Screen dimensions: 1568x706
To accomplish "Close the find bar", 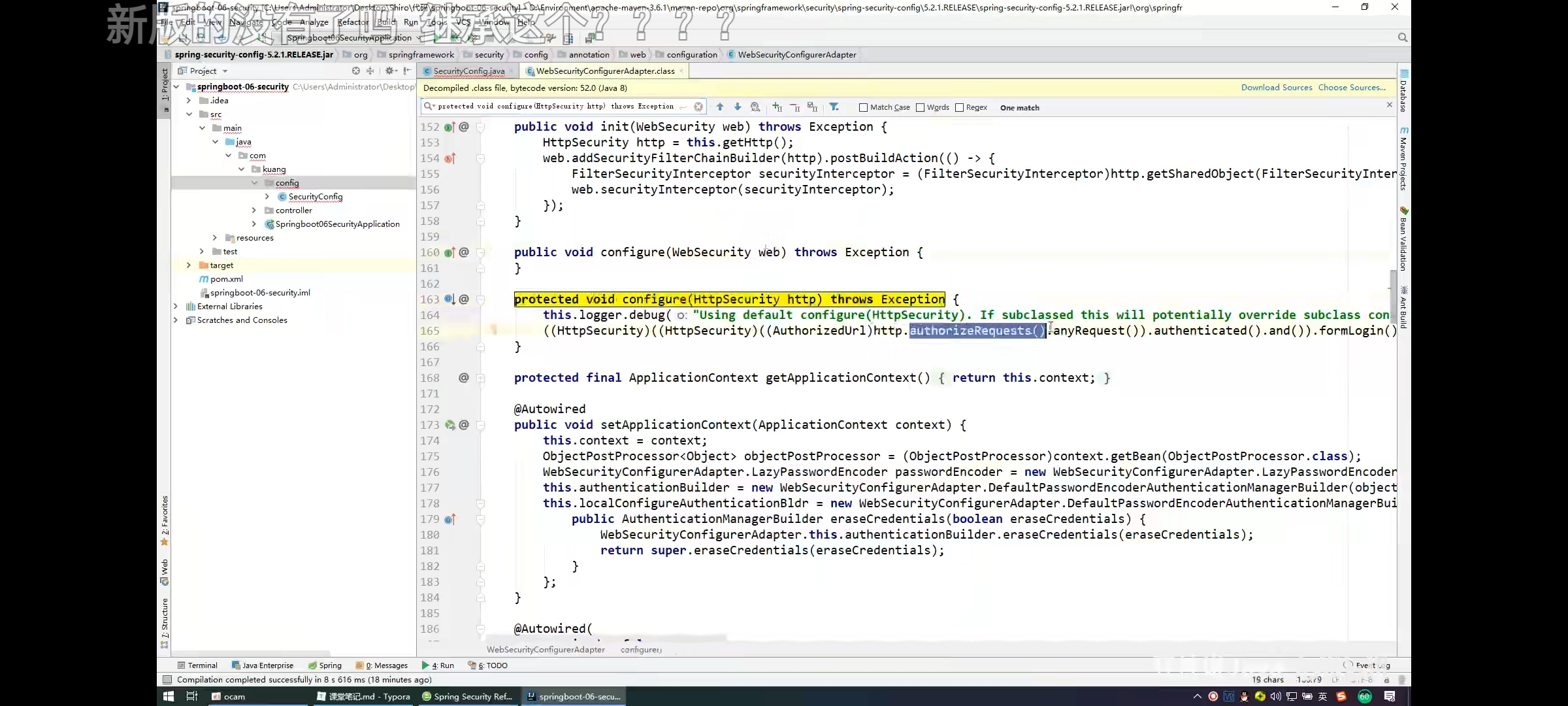I will tap(1389, 105).
